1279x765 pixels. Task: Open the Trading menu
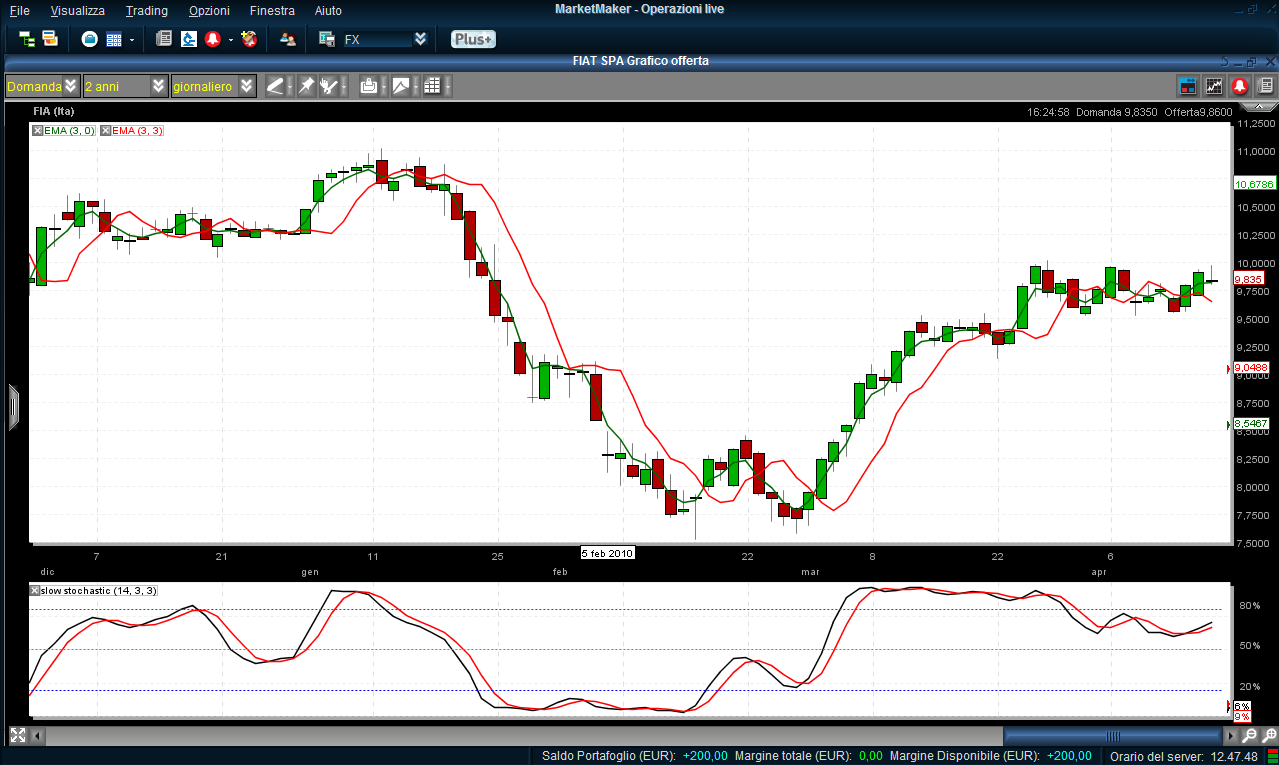(x=146, y=10)
